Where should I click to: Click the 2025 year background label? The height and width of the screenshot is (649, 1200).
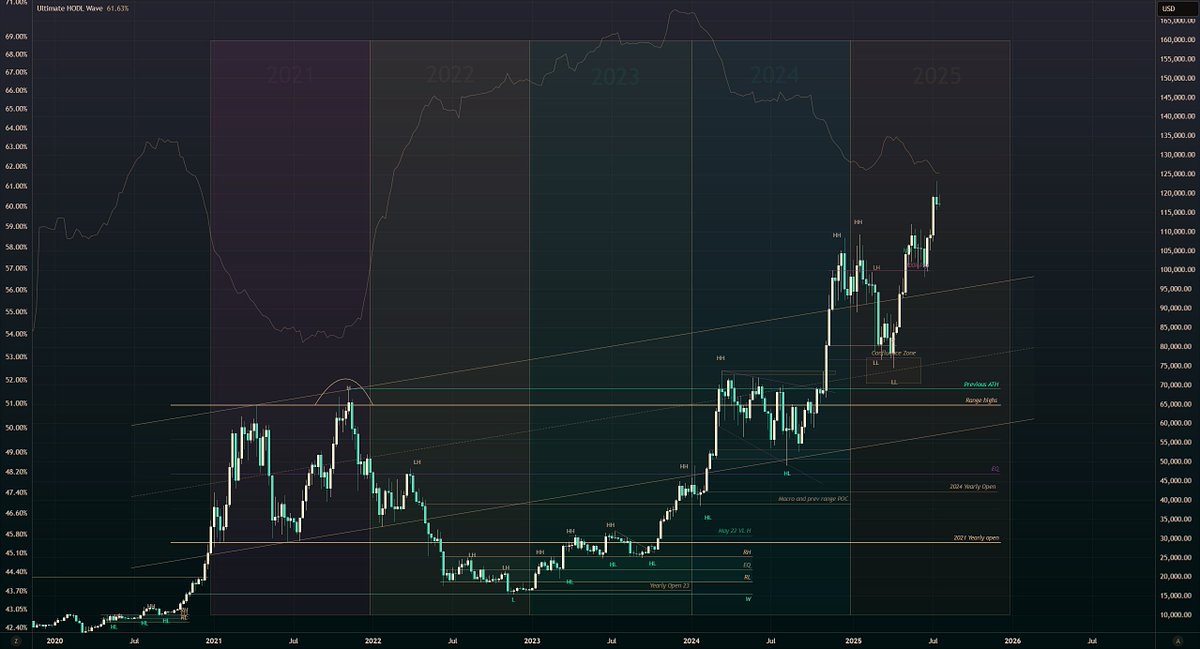tap(937, 76)
